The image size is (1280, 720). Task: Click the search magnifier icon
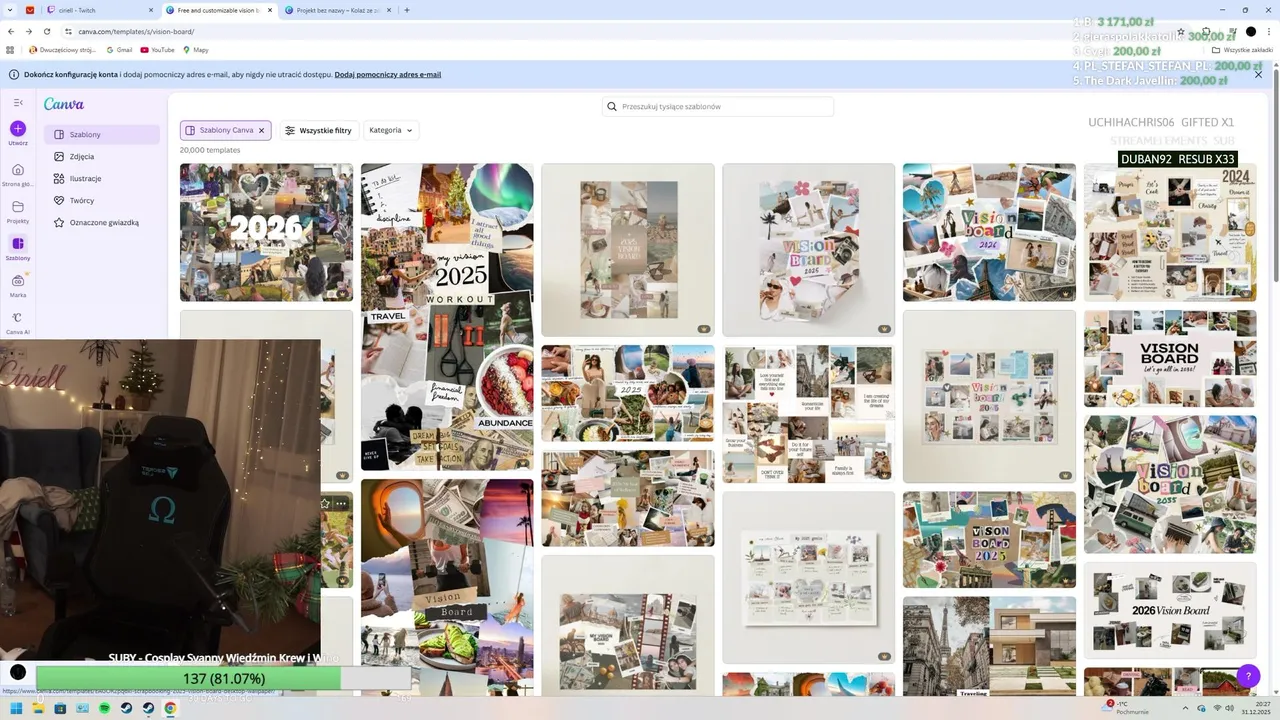pyautogui.click(x=612, y=106)
